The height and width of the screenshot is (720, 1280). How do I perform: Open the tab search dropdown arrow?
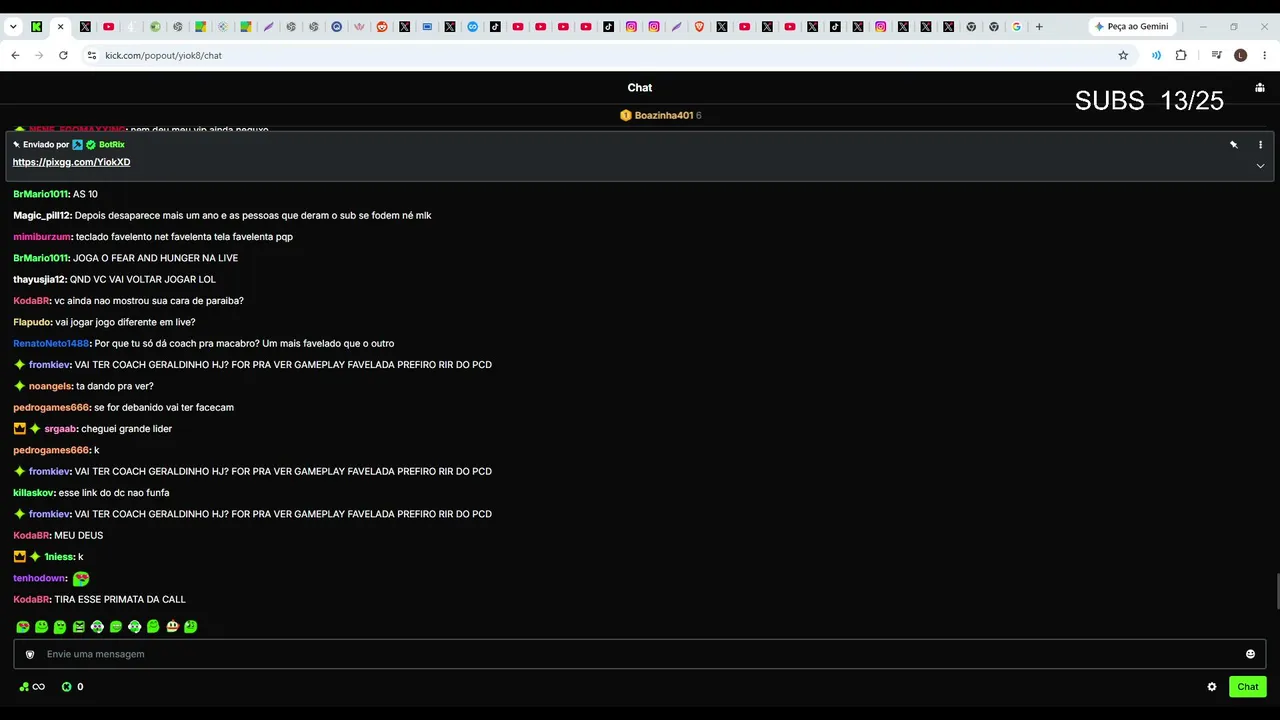click(x=13, y=27)
